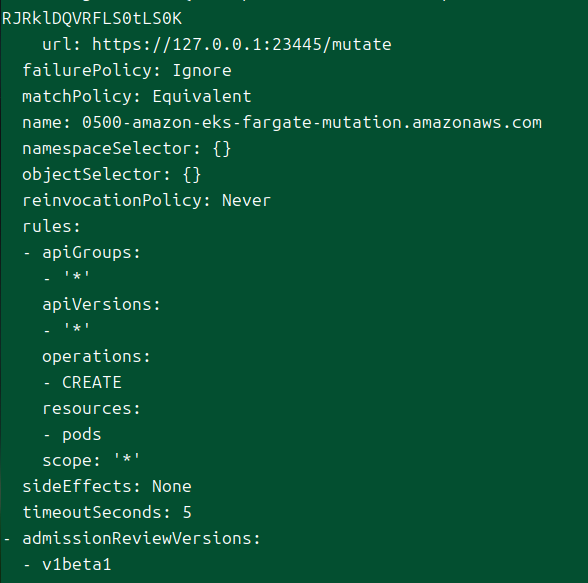Click the scope asterisk value

point(126,459)
